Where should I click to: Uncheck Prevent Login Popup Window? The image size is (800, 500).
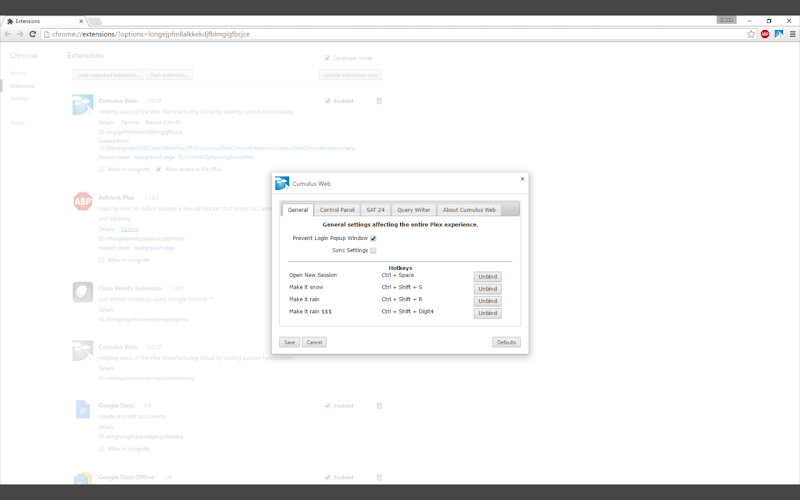(x=373, y=238)
